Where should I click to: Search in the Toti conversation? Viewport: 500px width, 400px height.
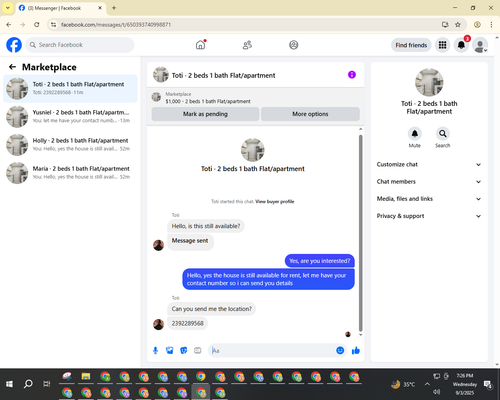tap(443, 134)
